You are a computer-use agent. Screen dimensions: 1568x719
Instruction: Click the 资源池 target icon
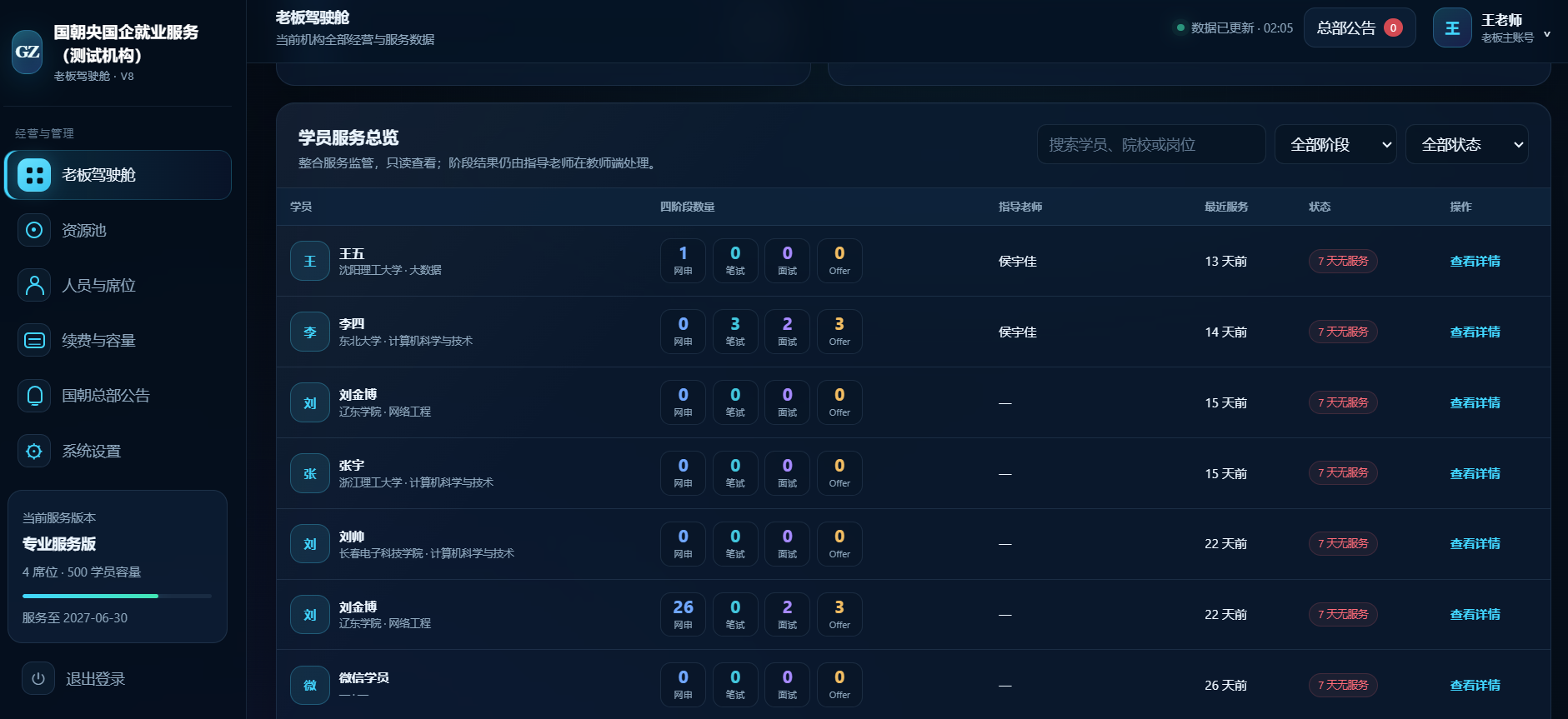point(34,230)
